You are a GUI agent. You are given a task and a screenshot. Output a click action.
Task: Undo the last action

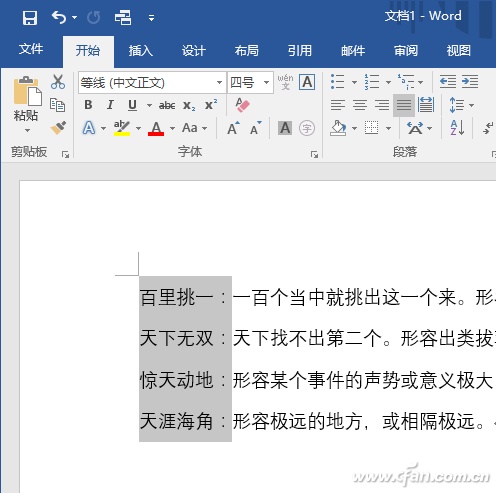[59, 17]
